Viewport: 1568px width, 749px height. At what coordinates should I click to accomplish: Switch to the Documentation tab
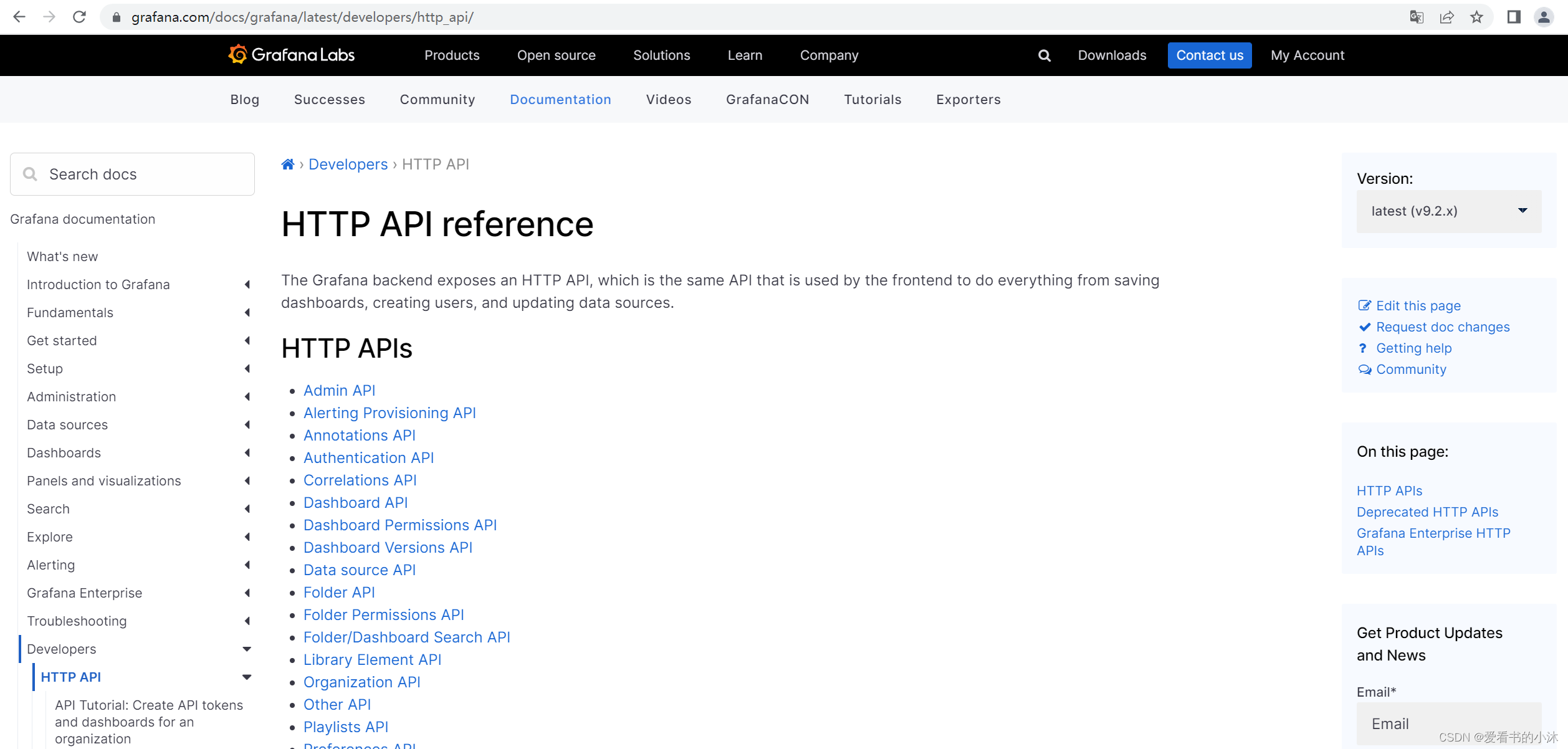[x=560, y=100]
